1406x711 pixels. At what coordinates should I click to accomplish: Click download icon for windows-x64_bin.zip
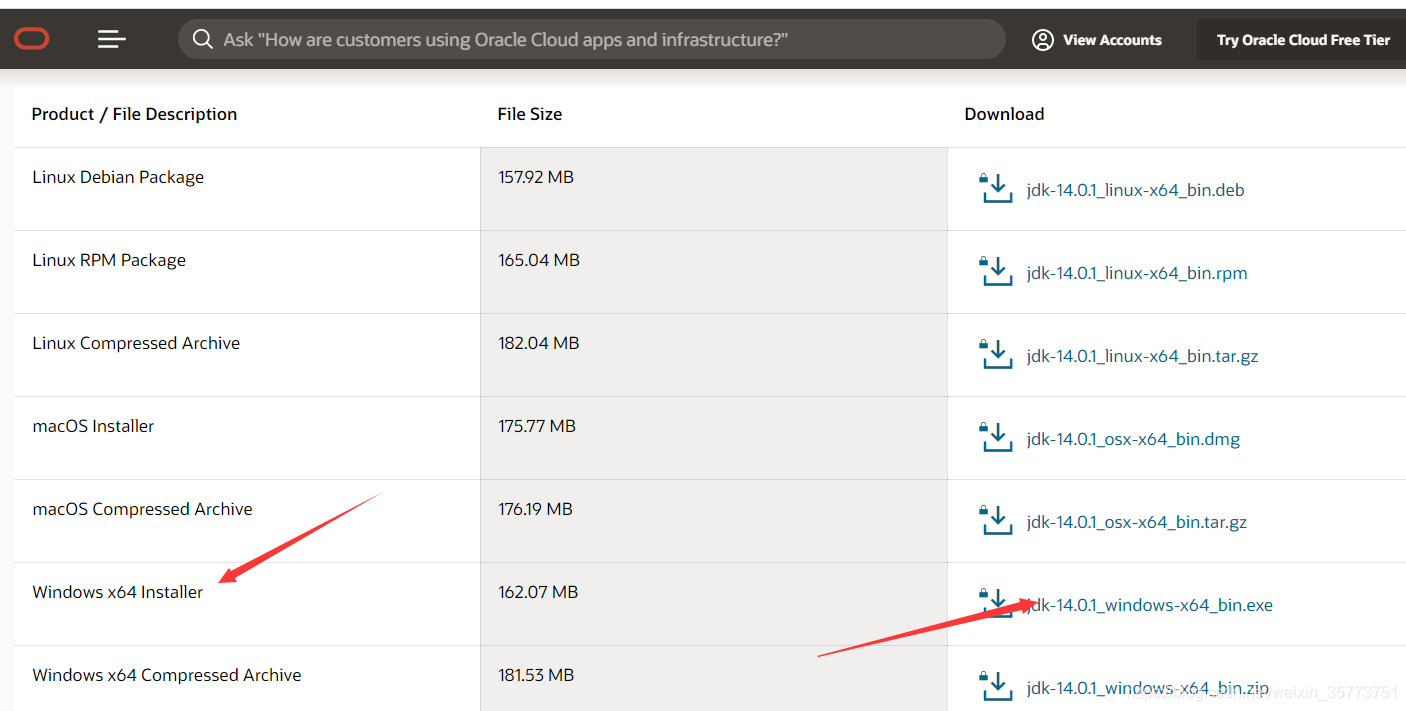(x=996, y=686)
